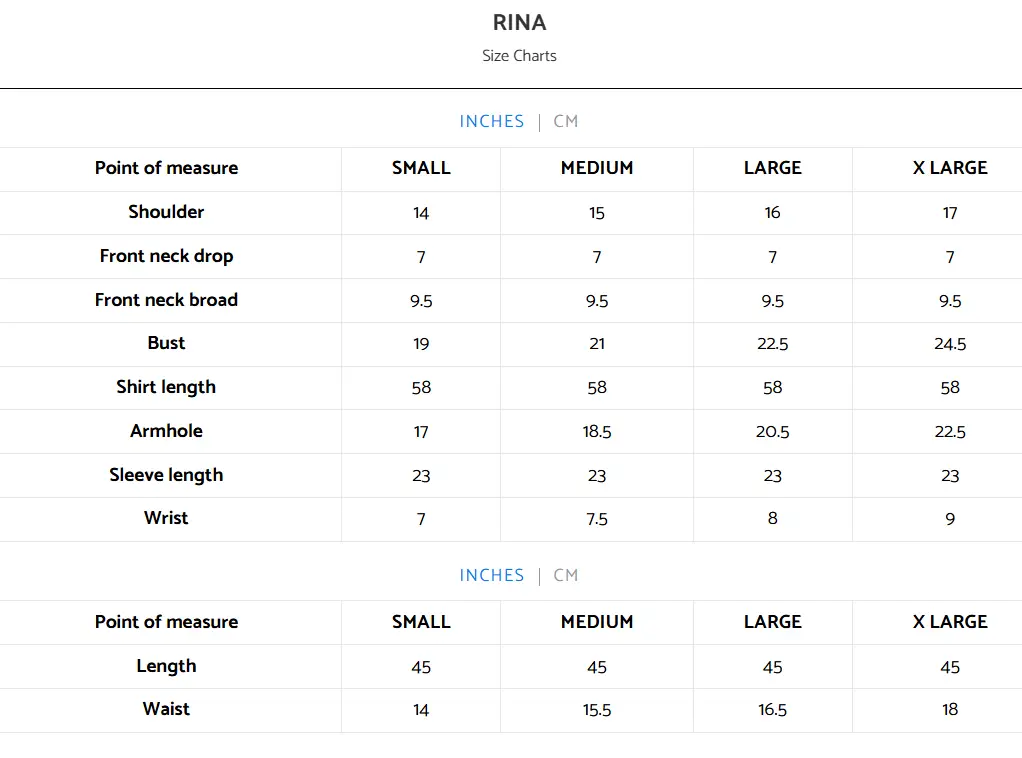Switch the top size chart to CM units
1022x758 pixels.
point(565,121)
